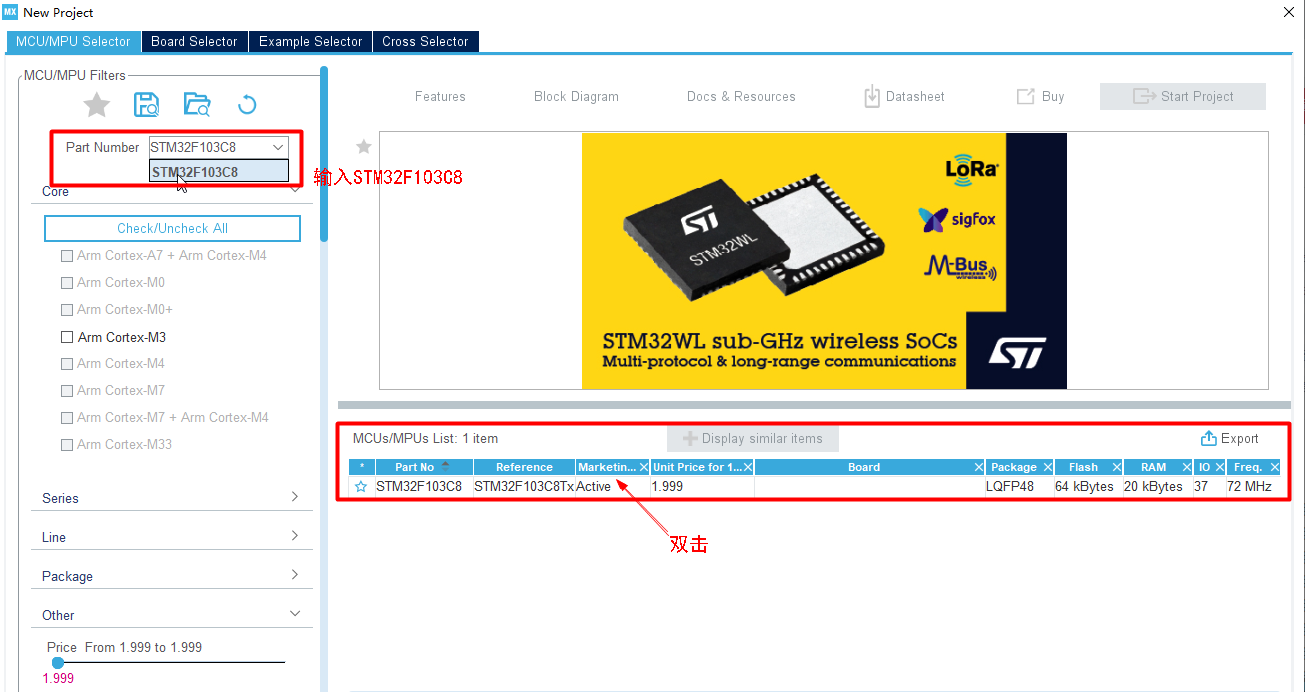Click the STM32F103C8 part number cell in the list
This screenshot has height=692, width=1305.
coord(424,487)
